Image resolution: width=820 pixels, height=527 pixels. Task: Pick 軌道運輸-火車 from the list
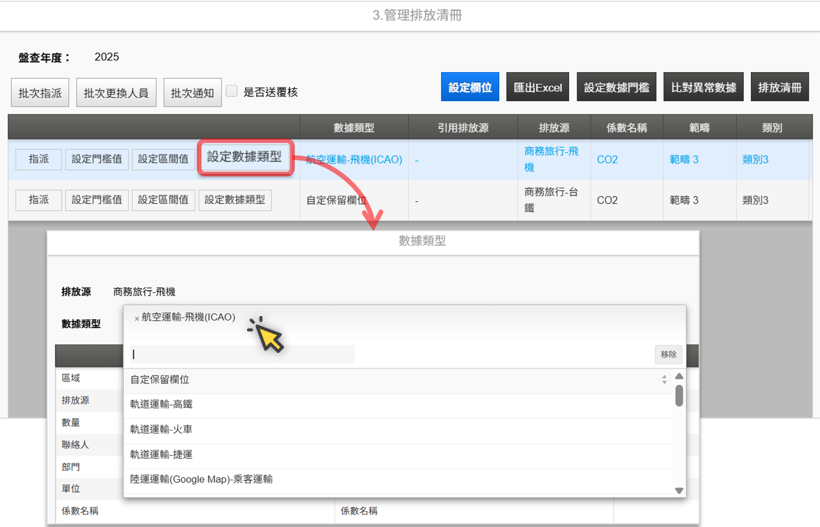pos(161,430)
